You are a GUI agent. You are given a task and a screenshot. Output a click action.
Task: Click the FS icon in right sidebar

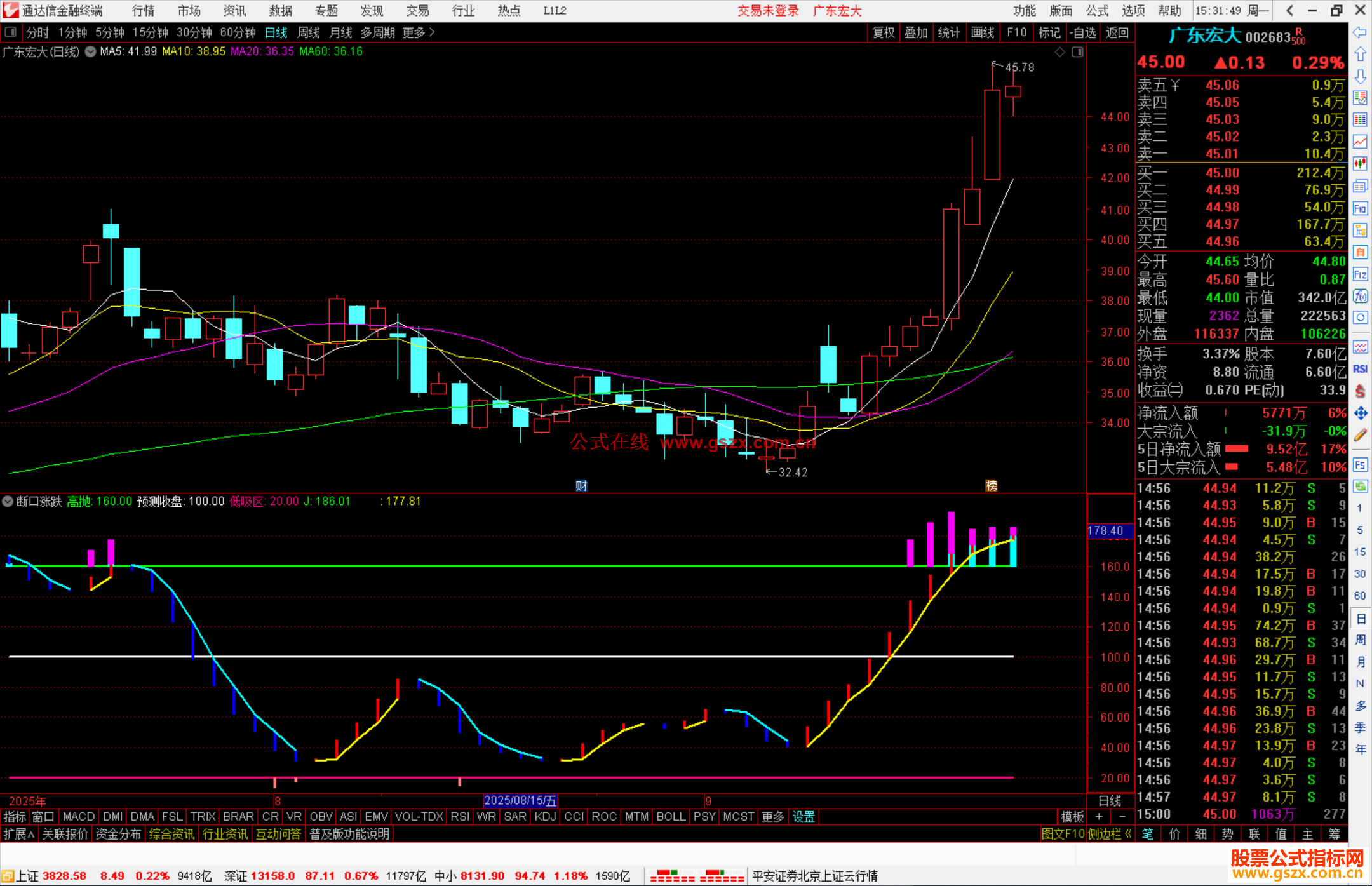[1360, 465]
